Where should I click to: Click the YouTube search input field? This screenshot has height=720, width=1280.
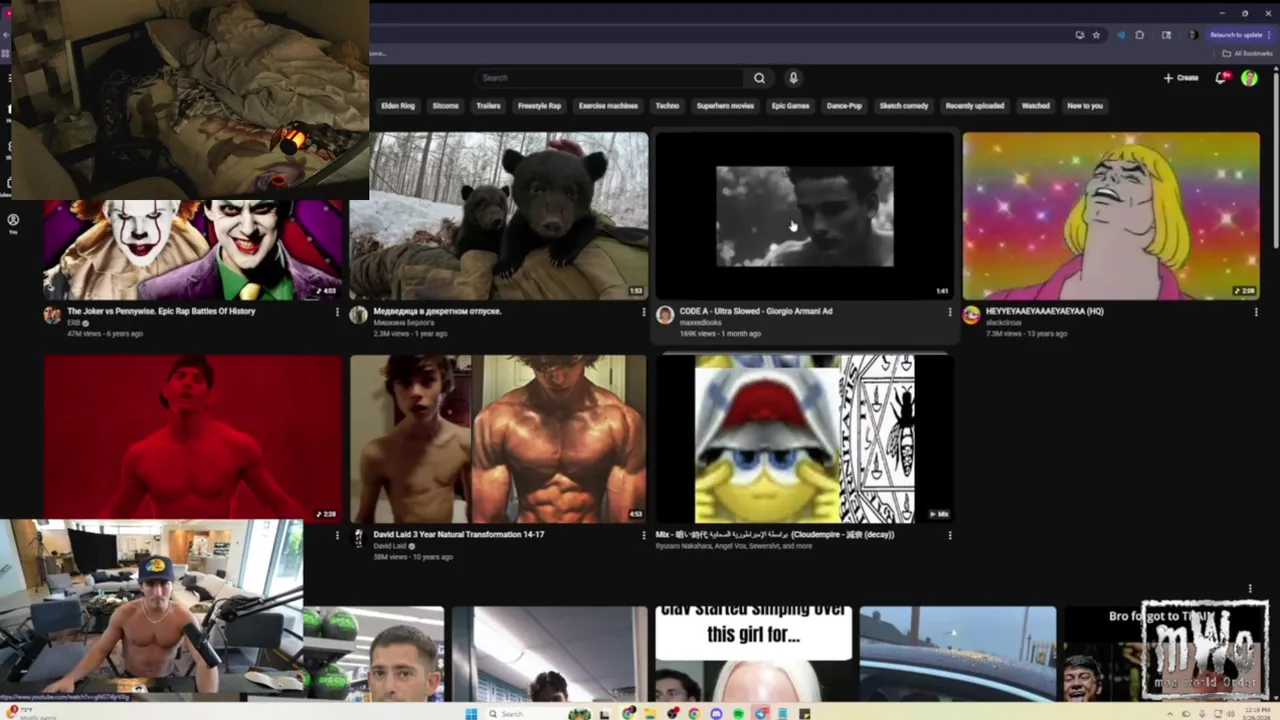pos(608,78)
